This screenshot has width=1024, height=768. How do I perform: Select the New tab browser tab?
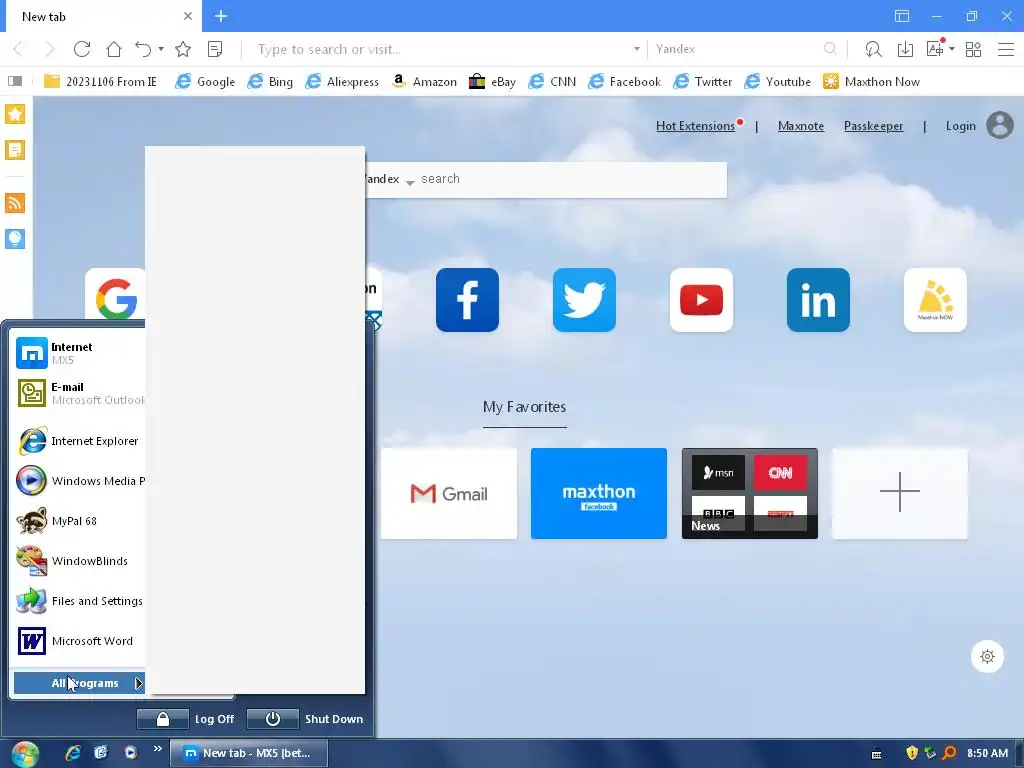click(104, 16)
